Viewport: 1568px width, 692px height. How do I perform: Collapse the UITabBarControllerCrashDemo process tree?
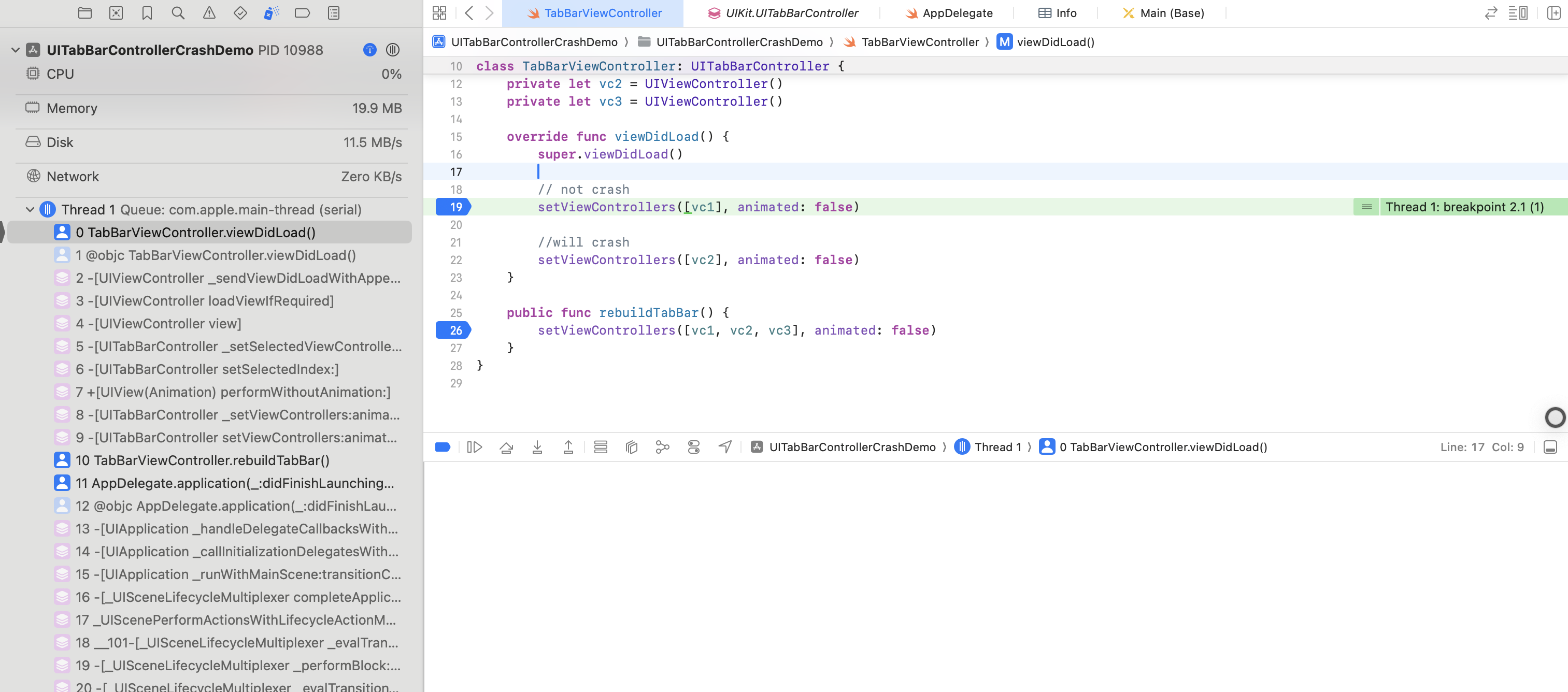coord(15,50)
